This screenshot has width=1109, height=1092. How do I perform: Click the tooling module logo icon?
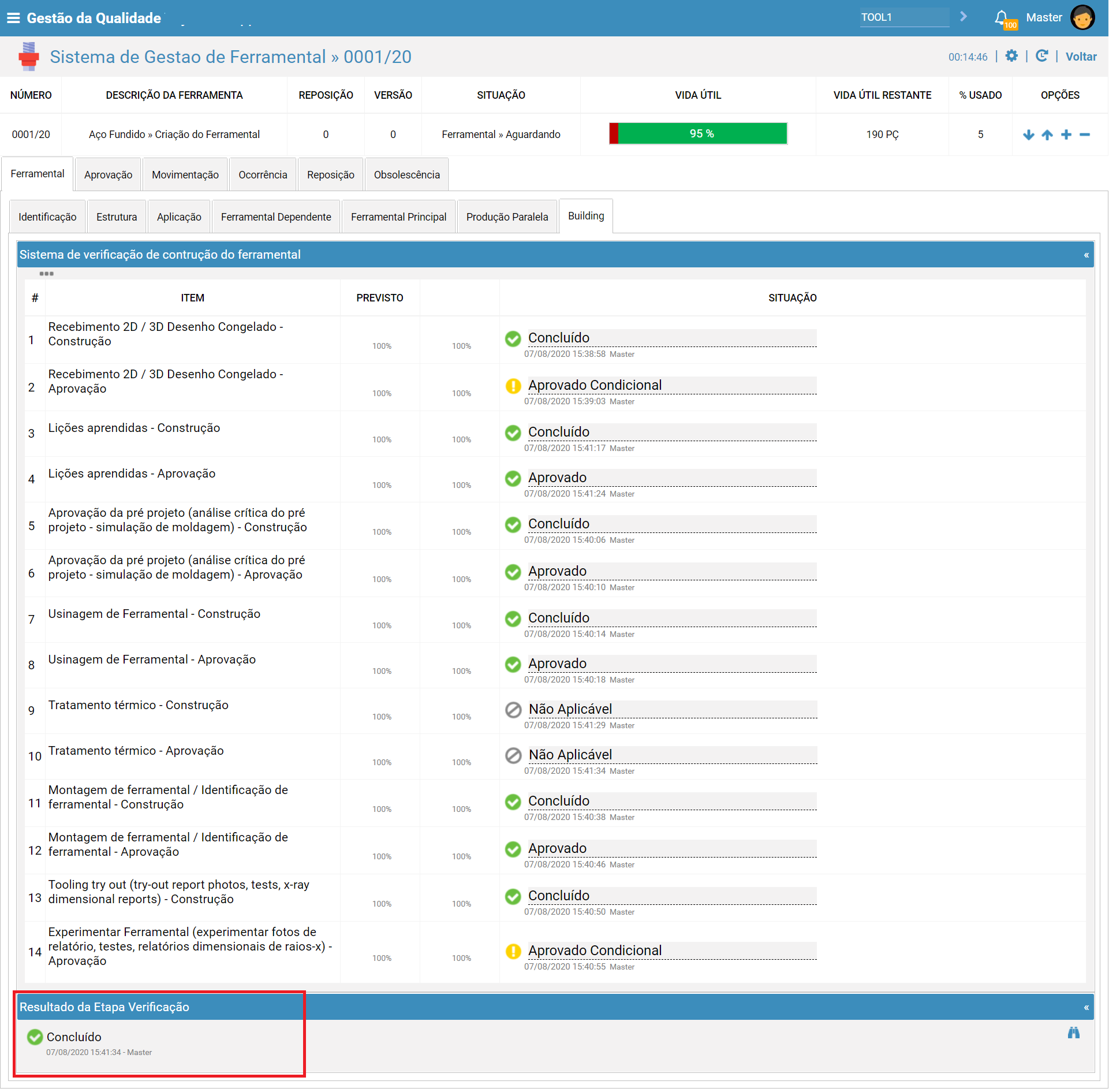click(x=28, y=57)
